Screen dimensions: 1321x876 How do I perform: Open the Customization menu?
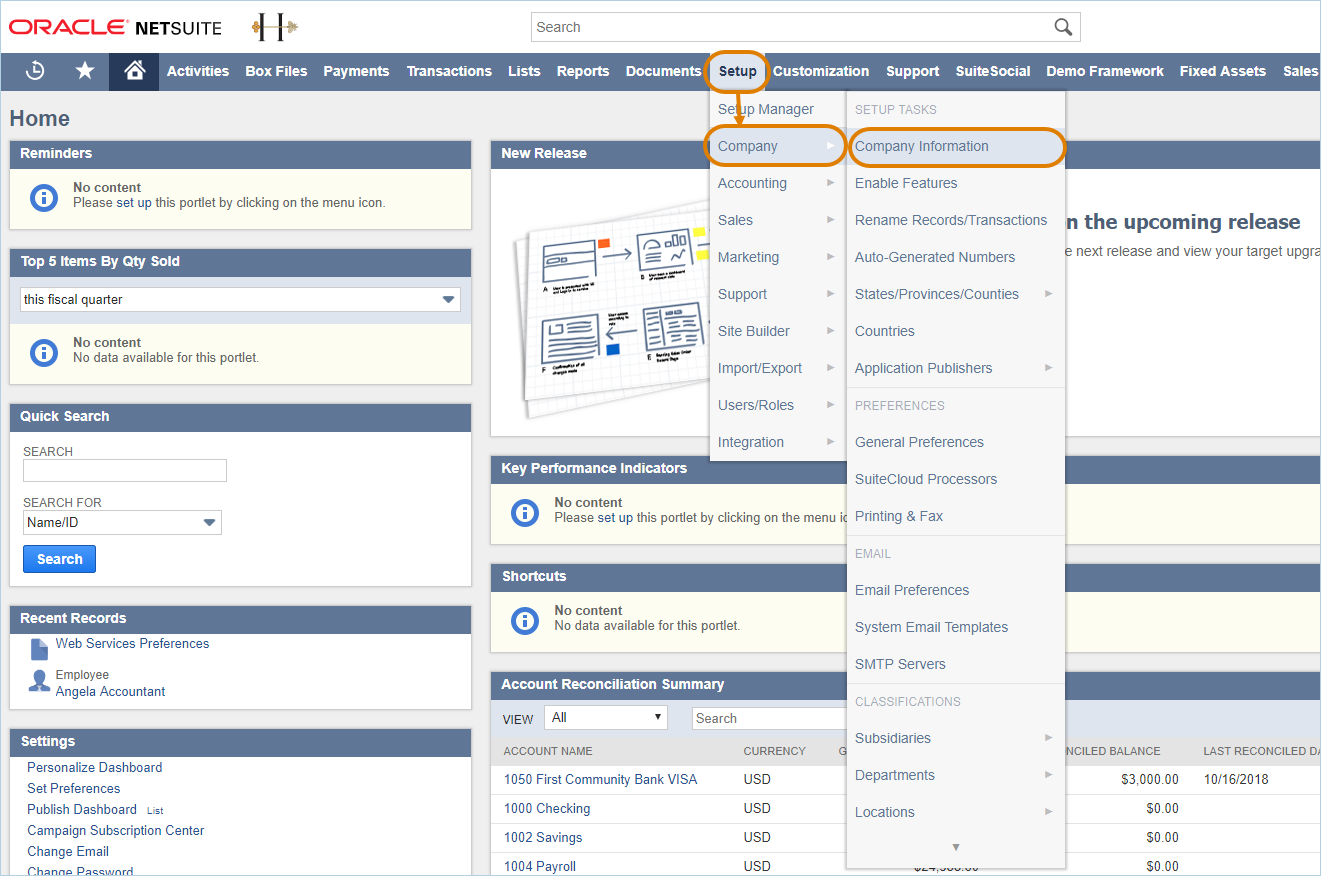[821, 71]
